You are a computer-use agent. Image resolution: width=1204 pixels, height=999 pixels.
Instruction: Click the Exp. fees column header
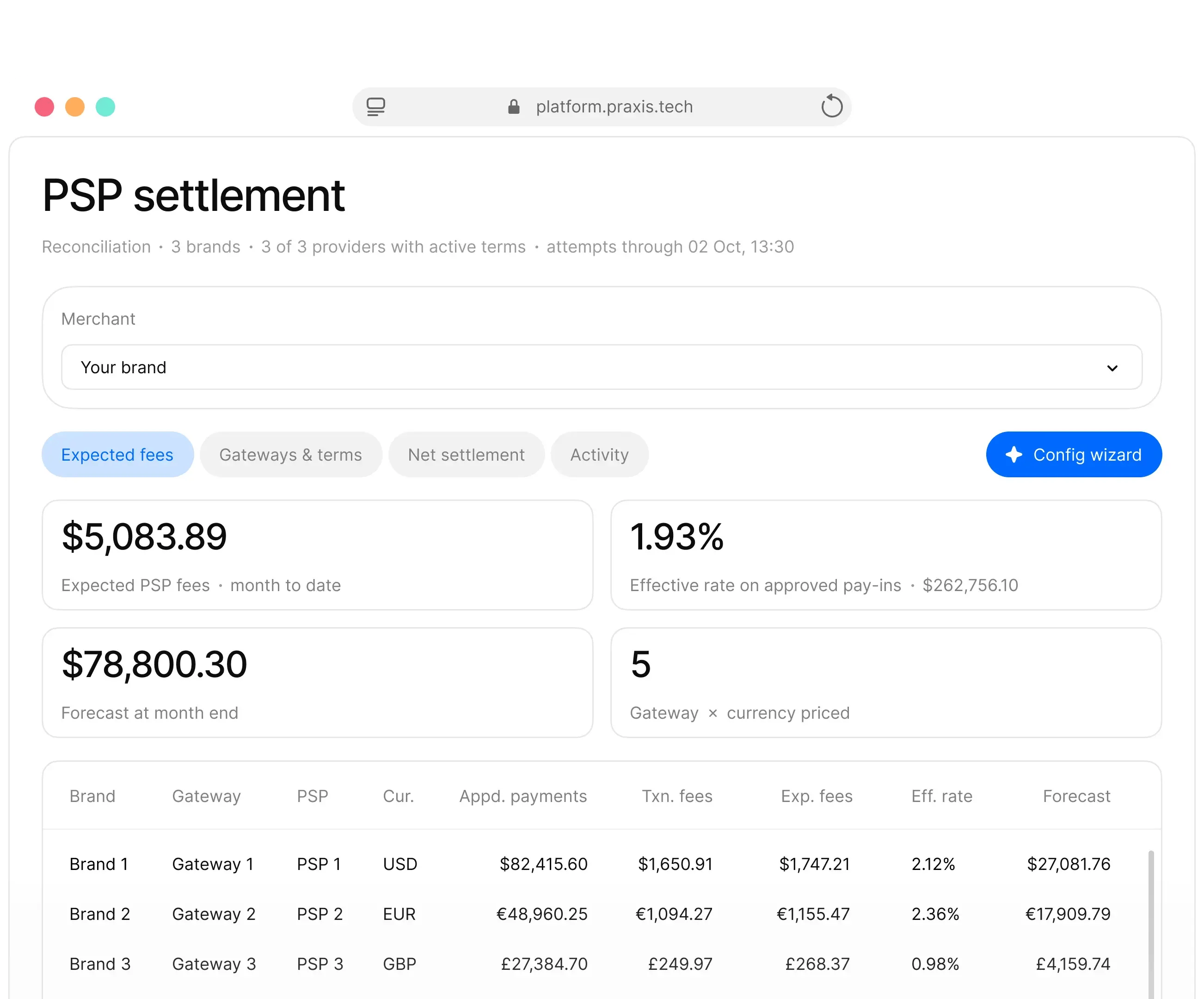817,796
